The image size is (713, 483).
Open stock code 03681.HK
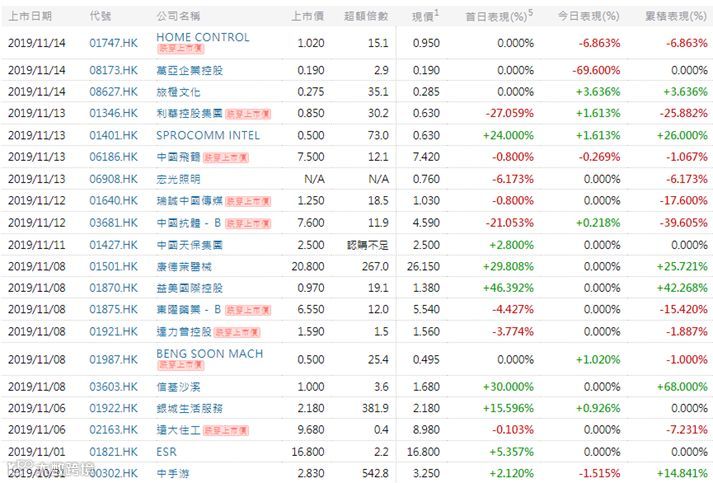coord(114,223)
